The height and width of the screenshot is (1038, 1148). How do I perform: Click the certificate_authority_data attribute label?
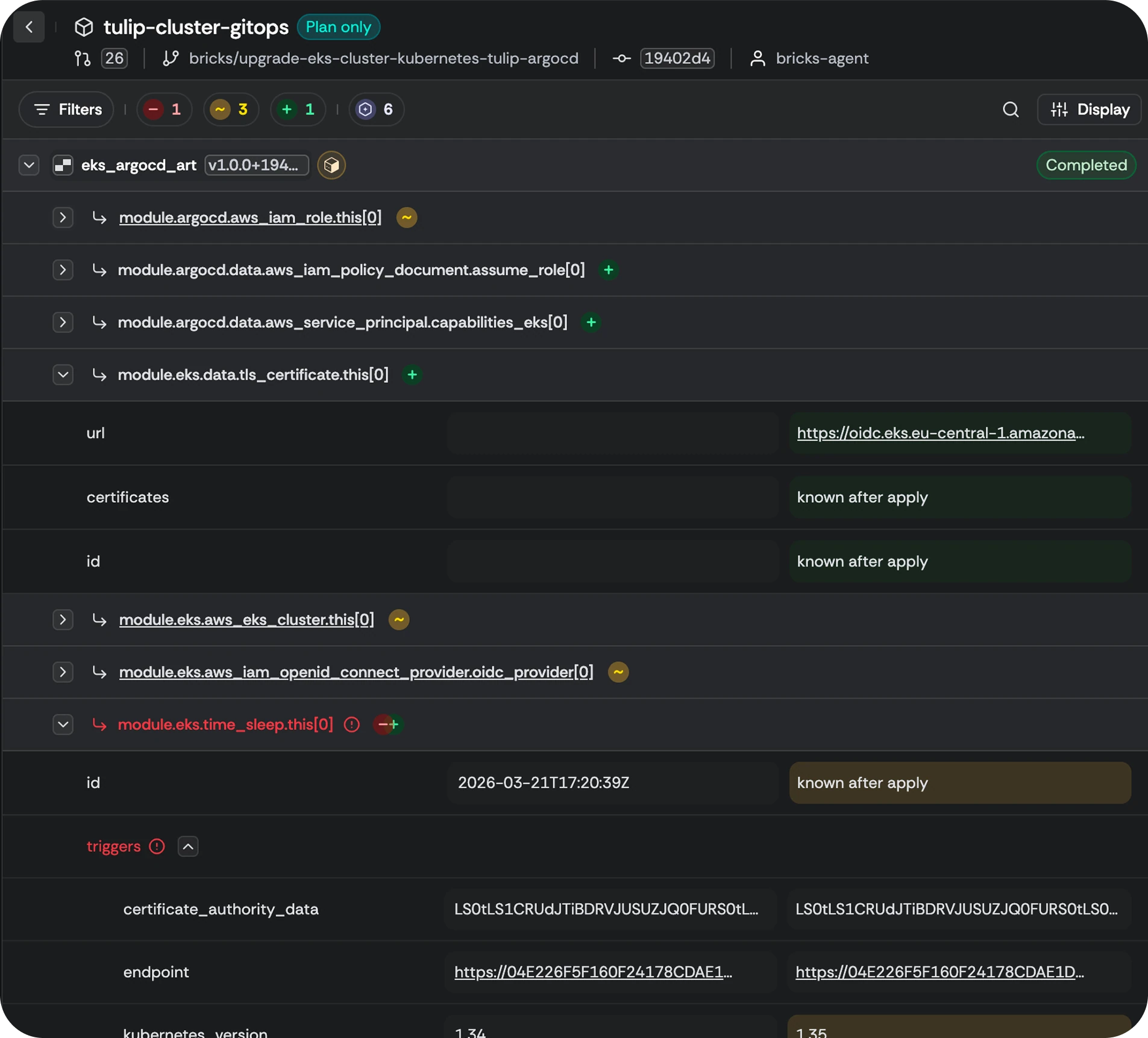point(221,909)
